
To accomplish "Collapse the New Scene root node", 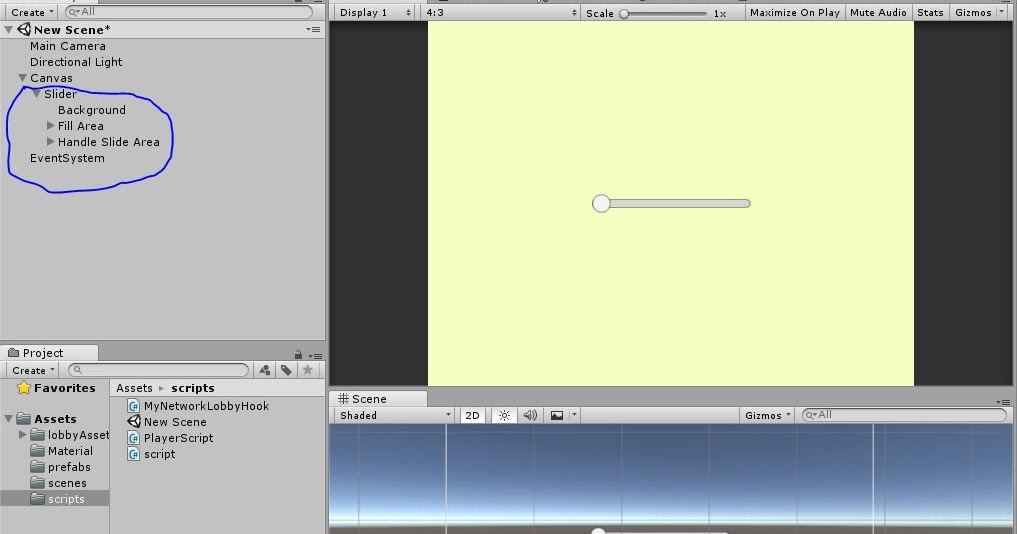I will [8, 30].
